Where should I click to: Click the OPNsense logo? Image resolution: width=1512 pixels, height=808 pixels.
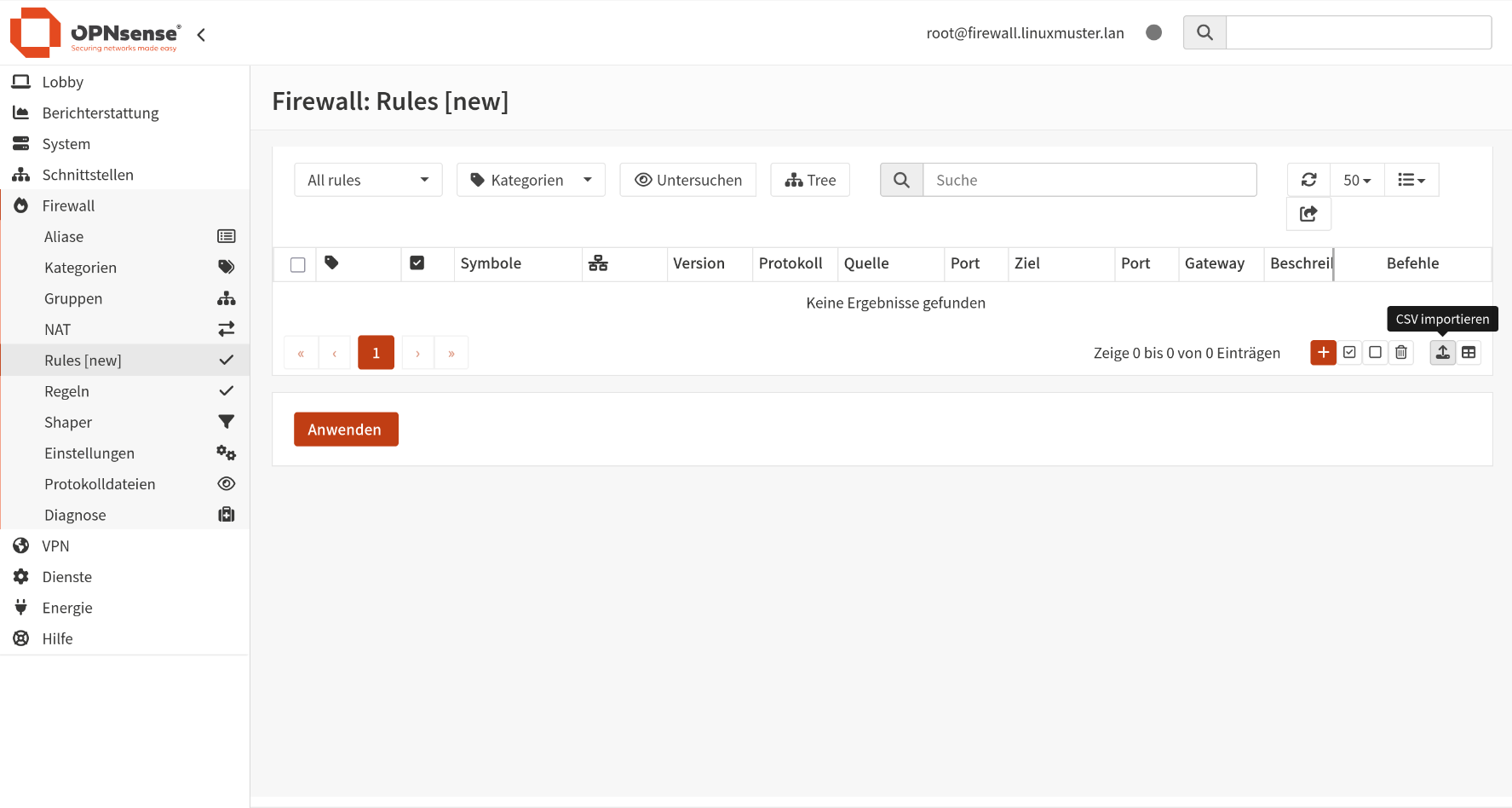pyautogui.click(x=95, y=33)
